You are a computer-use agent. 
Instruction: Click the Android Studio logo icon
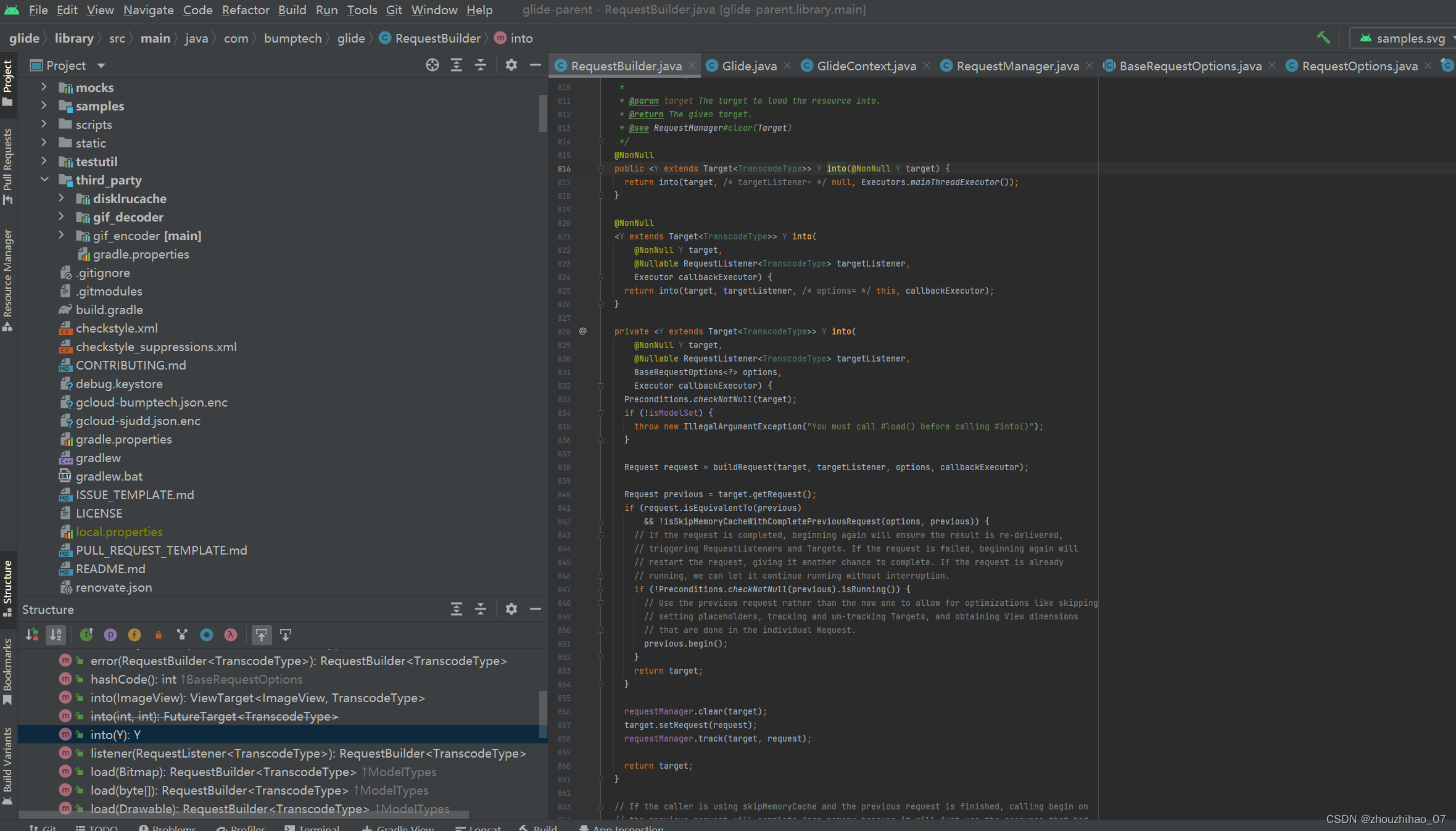tap(12, 10)
